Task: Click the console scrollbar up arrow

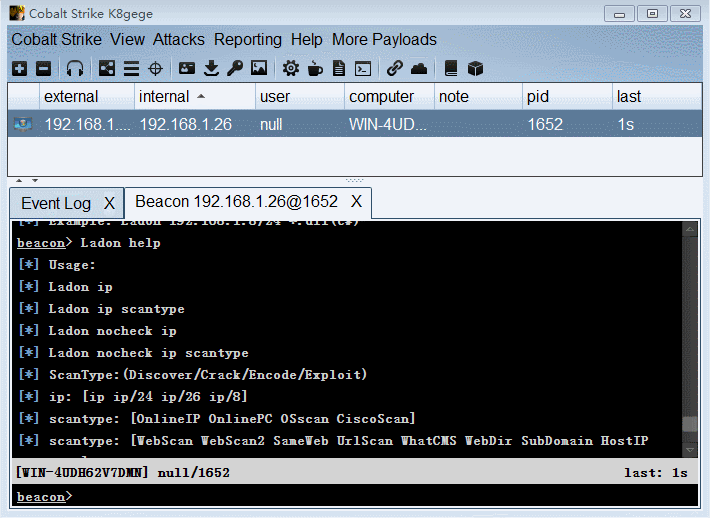Action: point(690,230)
